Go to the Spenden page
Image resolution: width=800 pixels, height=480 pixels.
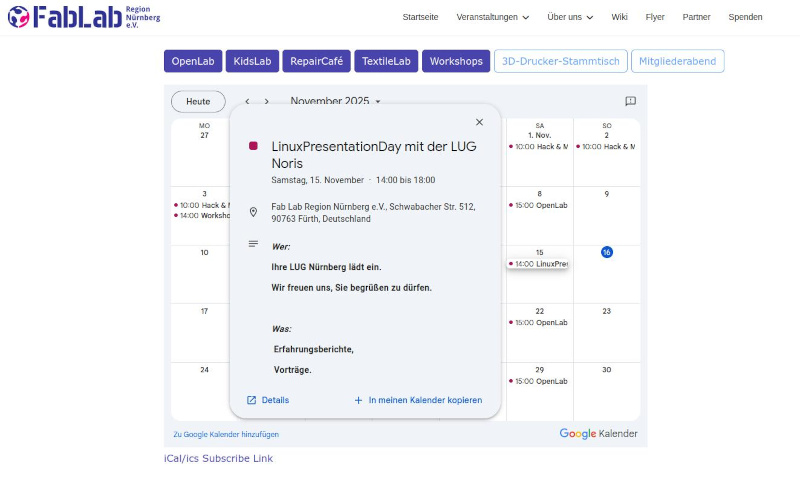(745, 17)
